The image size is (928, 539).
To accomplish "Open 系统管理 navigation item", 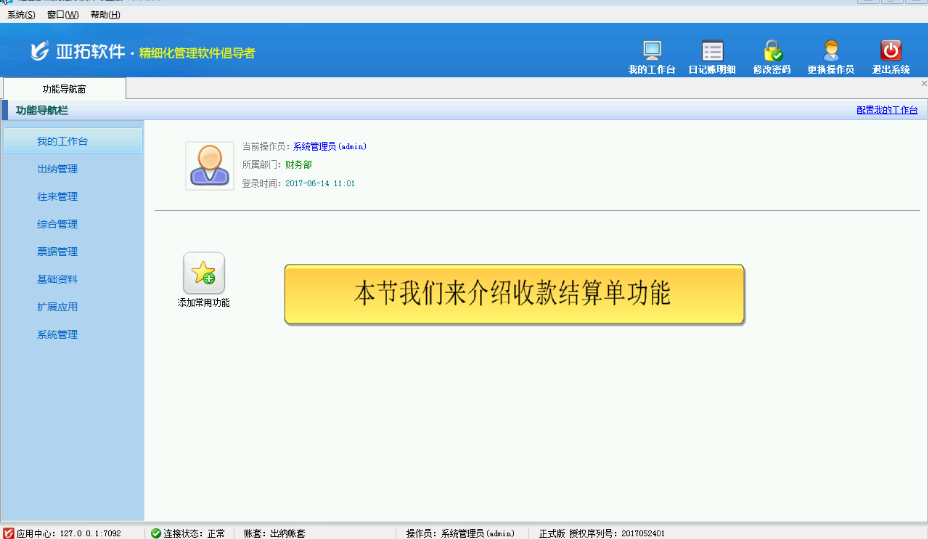I will (x=57, y=335).
